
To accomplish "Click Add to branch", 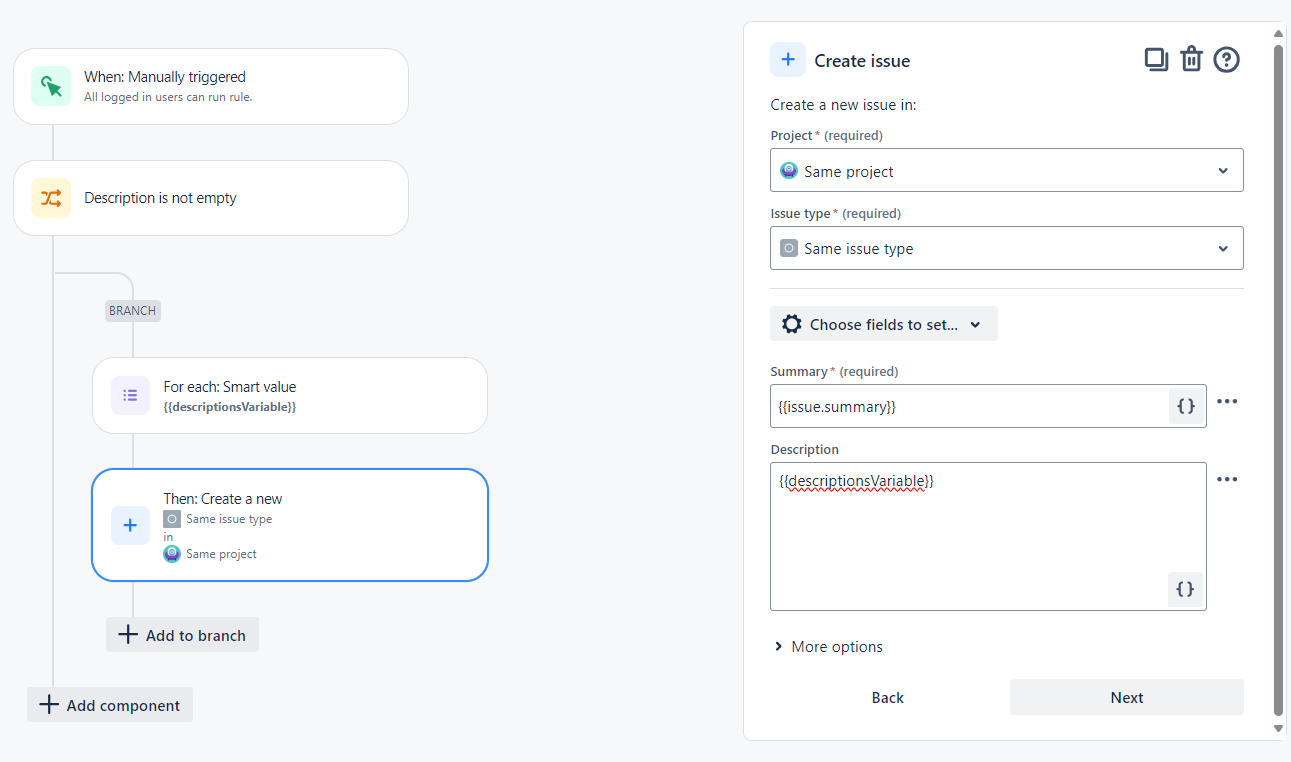I will click(182, 634).
